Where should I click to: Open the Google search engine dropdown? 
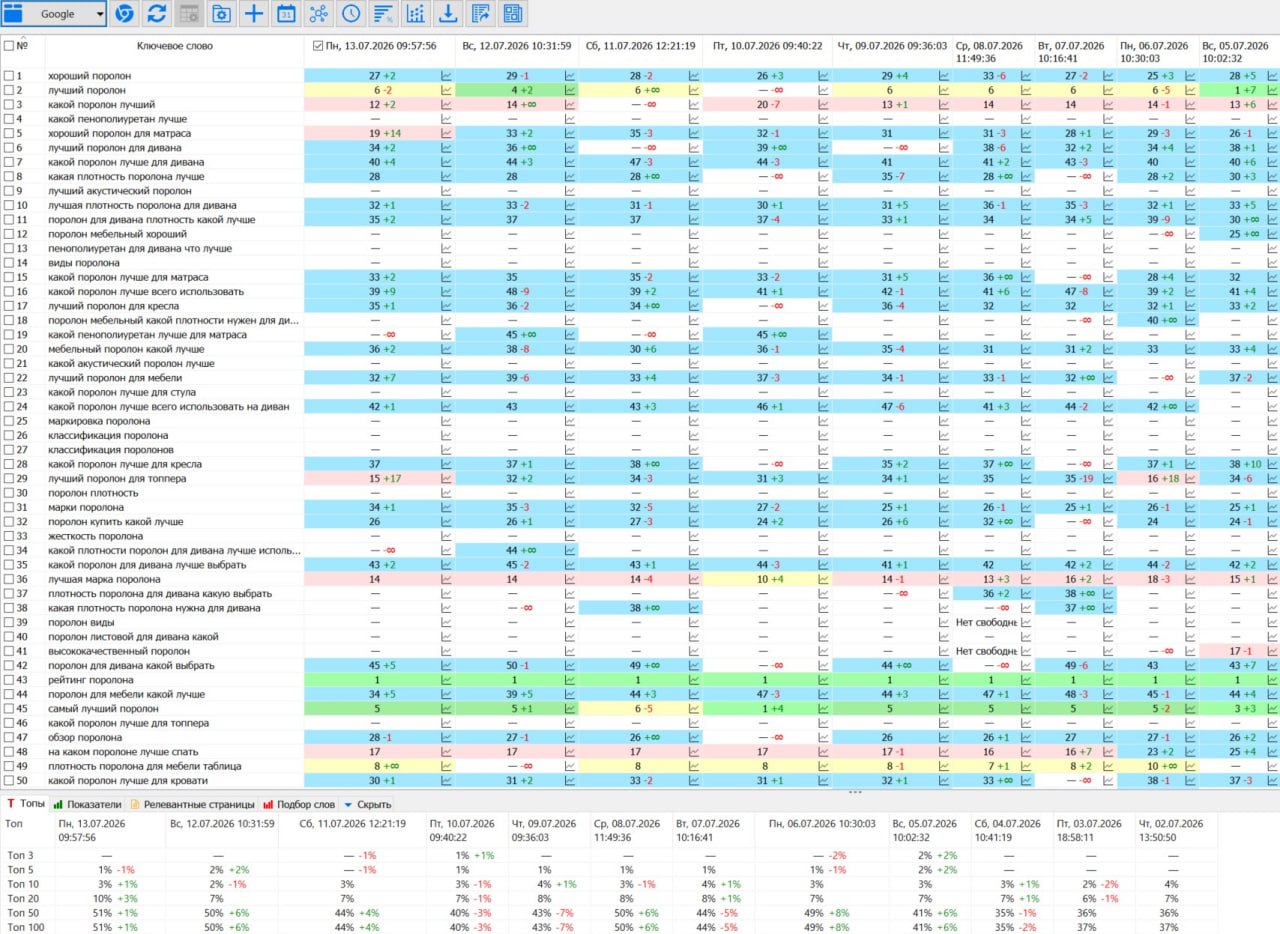coord(54,14)
